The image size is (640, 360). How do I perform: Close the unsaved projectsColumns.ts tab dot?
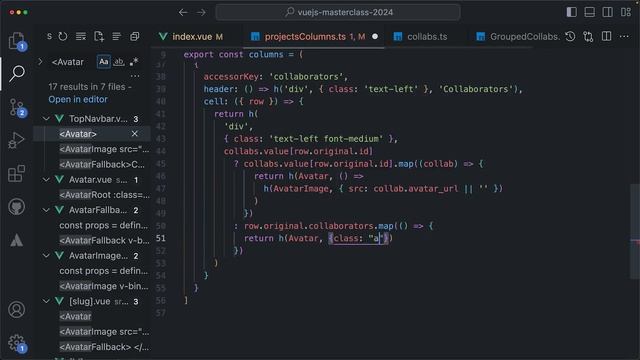[x=375, y=37]
